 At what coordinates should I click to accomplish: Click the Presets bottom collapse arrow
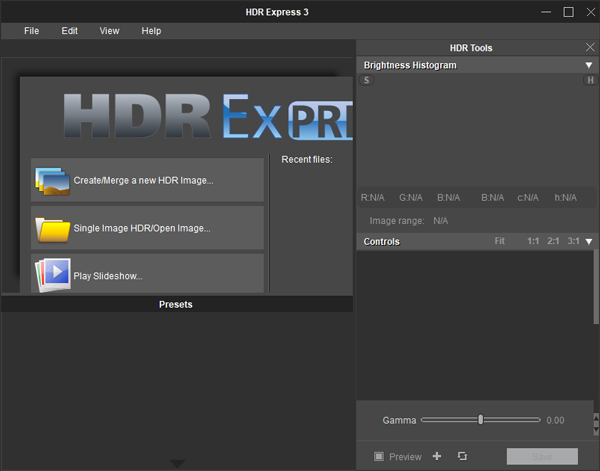tap(177, 463)
